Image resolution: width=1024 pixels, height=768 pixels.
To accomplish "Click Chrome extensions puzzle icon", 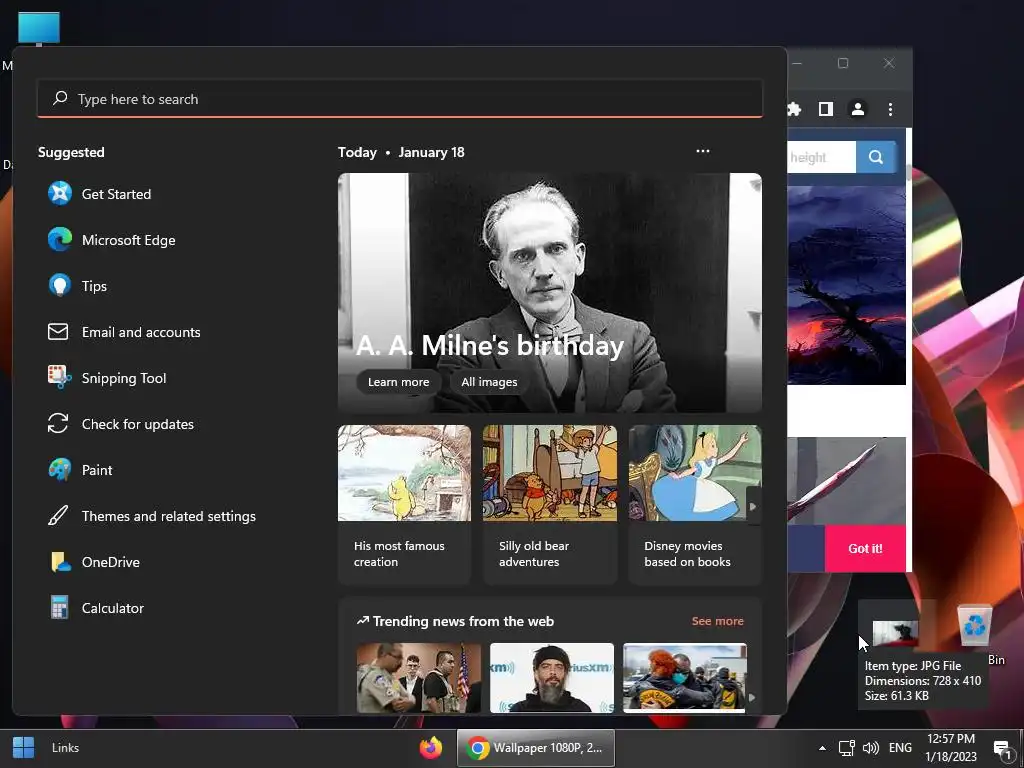I will pyautogui.click(x=794, y=109).
